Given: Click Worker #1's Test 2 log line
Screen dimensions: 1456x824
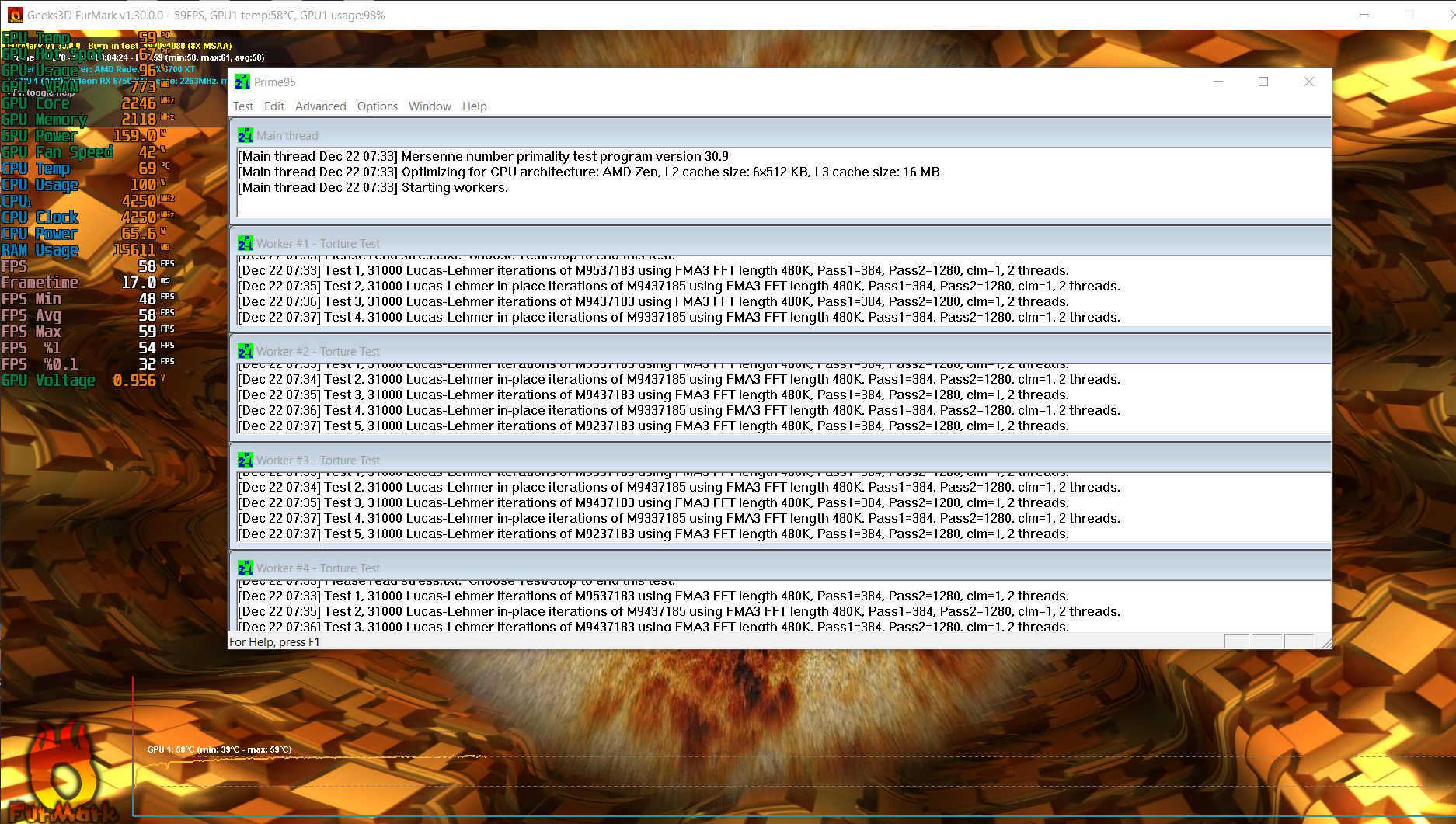Looking at the screenshot, I should [679, 286].
